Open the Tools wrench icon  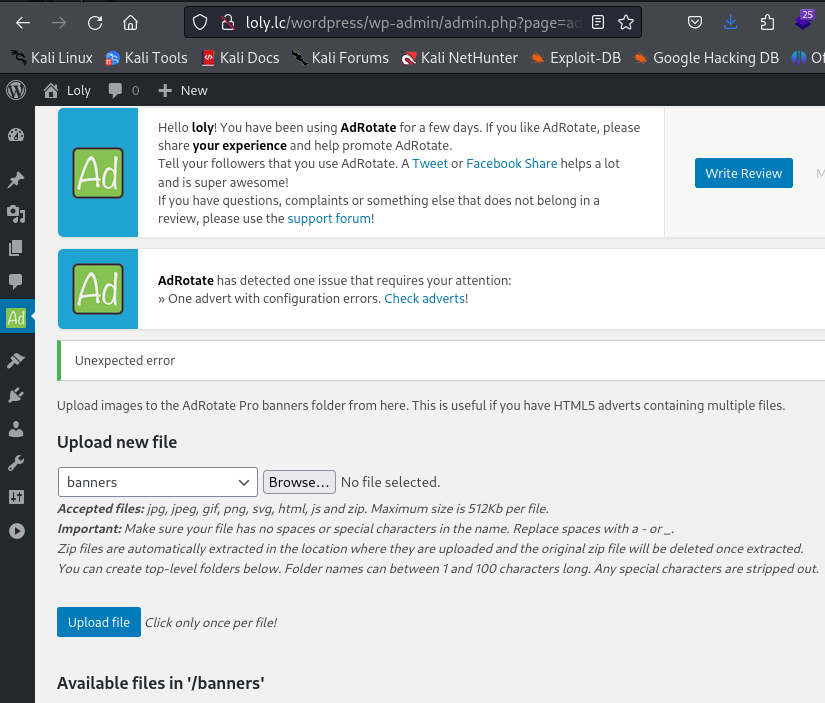click(x=16, y=463)
